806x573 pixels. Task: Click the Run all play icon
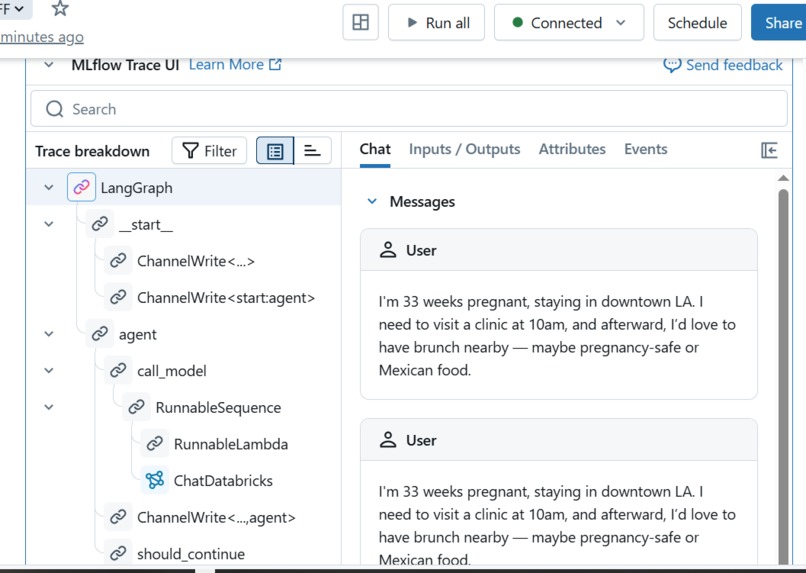pos(412,22)
